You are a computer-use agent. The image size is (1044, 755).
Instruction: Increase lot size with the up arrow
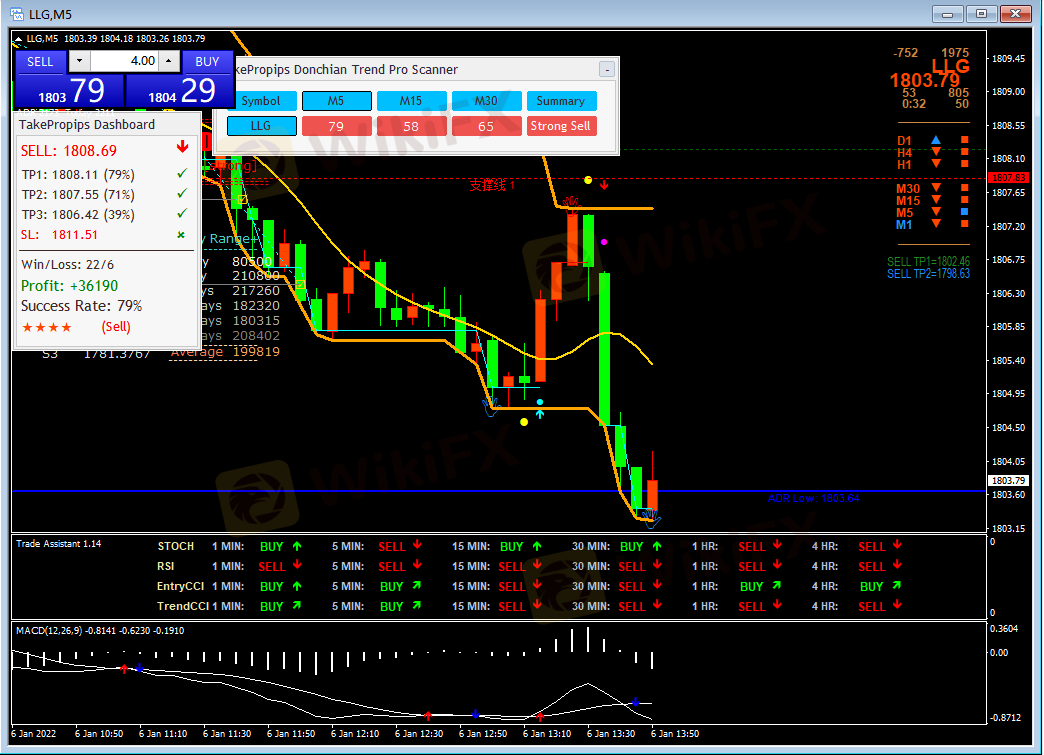coord(169,61)
